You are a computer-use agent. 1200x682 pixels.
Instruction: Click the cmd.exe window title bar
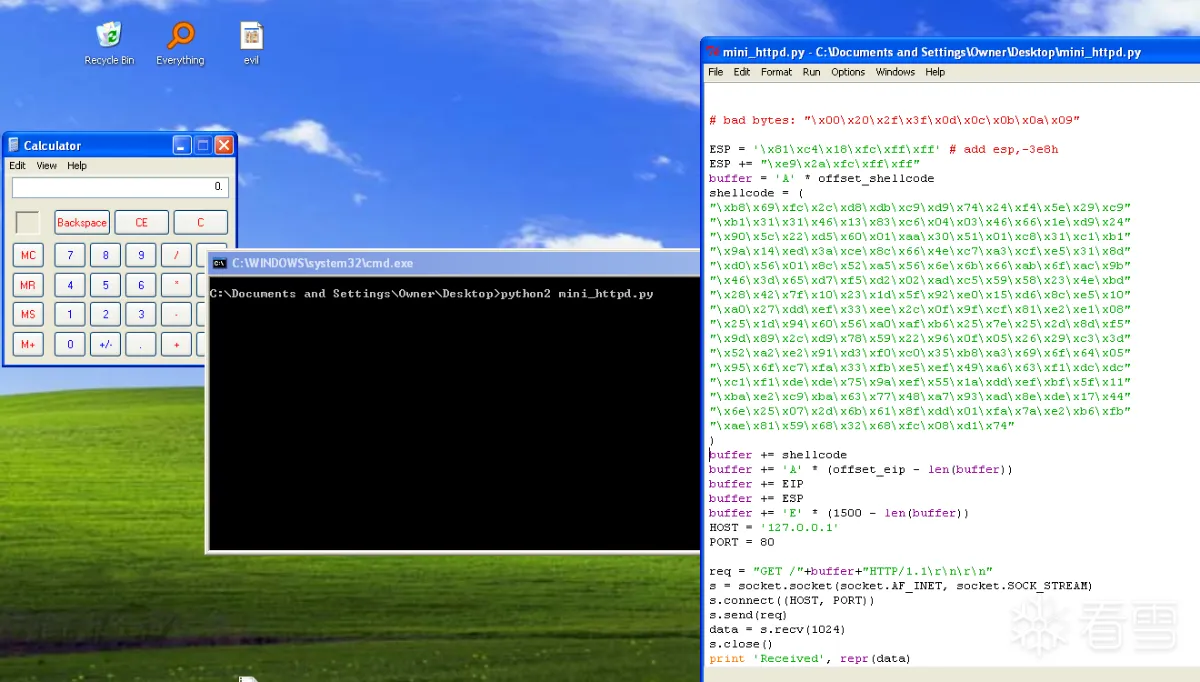point(453,263)
